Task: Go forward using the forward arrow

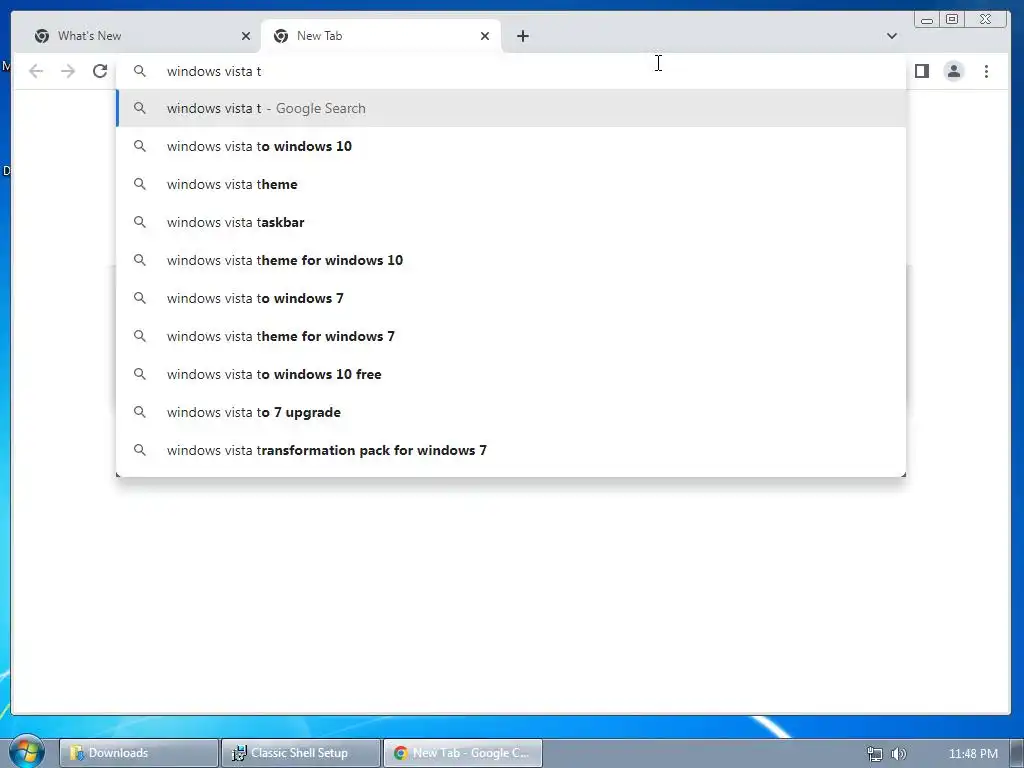Action: [68, 71]
